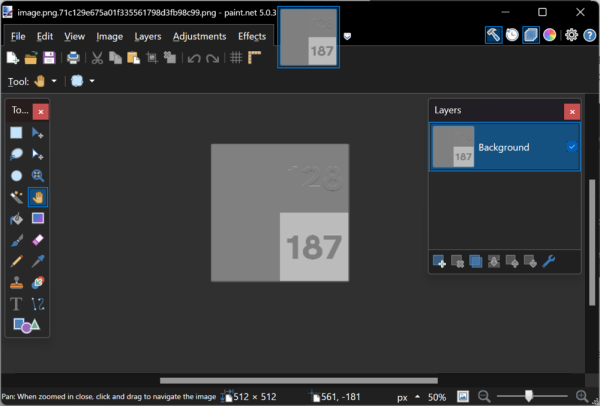Screen dimensions: 600x406
Task: Click the zoom out magnifier
Action: pyautogui.click(x=484, y=396)
